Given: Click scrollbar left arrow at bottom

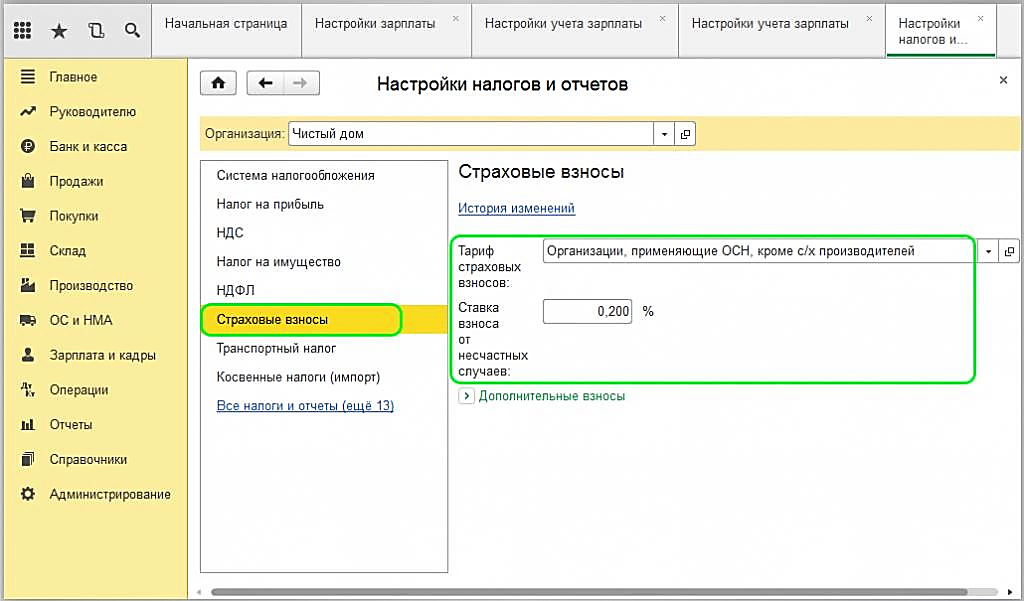Looking at the screenshot, I should click(x=199, y=592).
